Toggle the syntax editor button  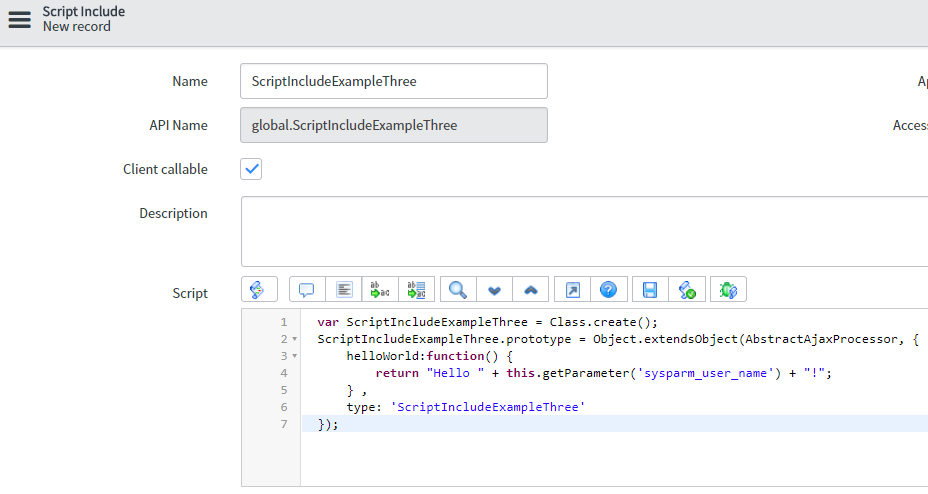tap(258, 290)
